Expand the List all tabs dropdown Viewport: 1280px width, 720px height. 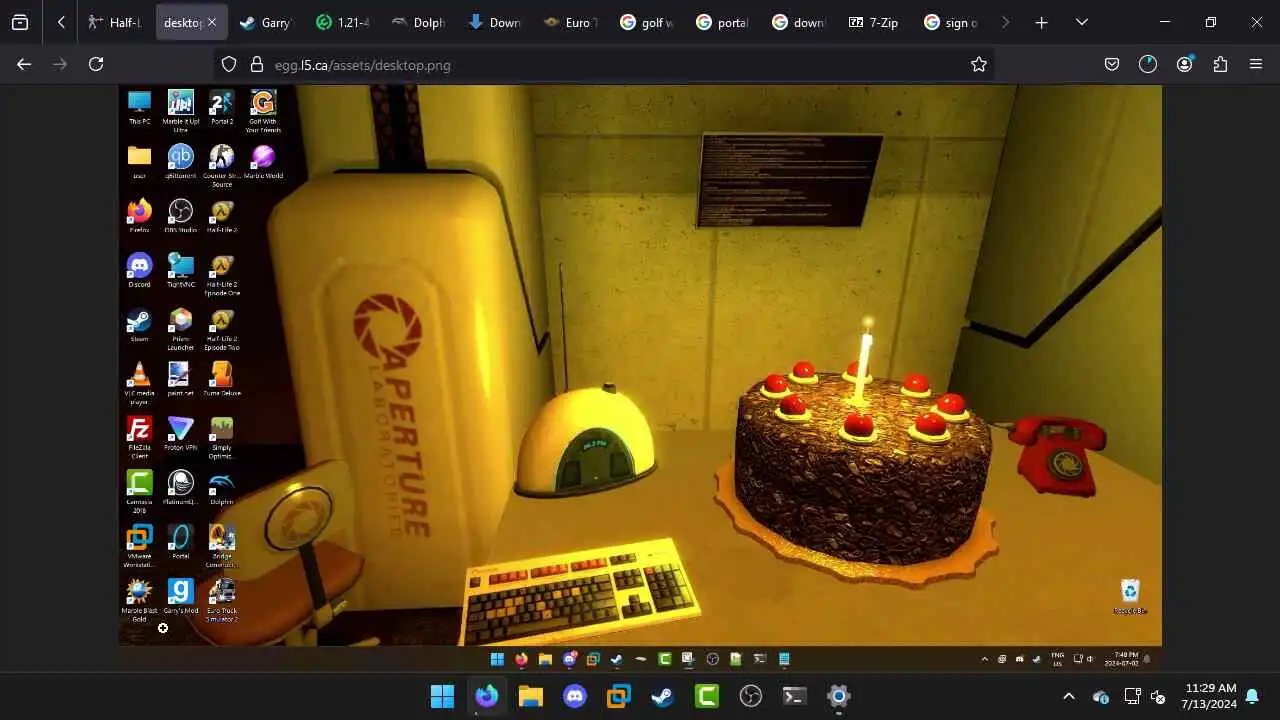(x=1081, y=22)
